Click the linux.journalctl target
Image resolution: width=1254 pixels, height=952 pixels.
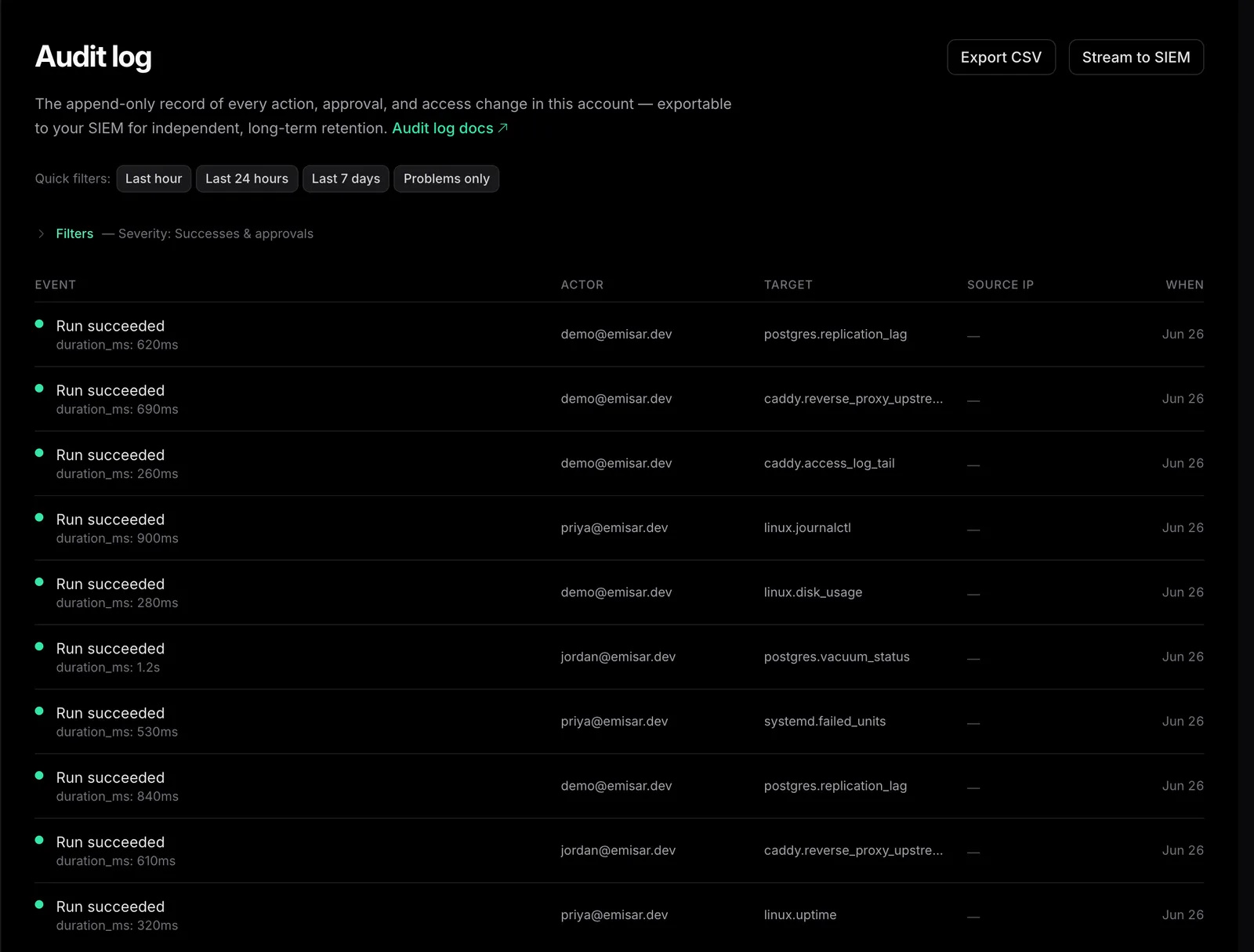(x=807, y=528)
